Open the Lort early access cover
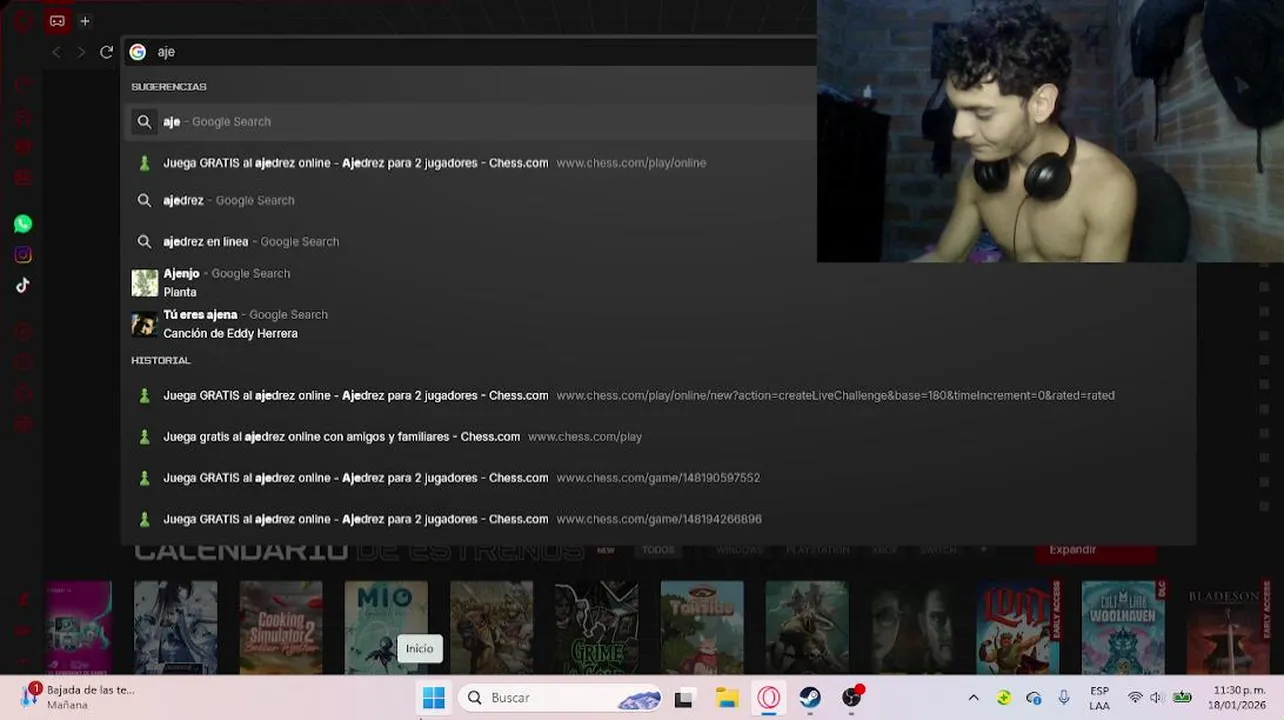1284x720 pixels. pyautogui.click(x=1018, y=628)
